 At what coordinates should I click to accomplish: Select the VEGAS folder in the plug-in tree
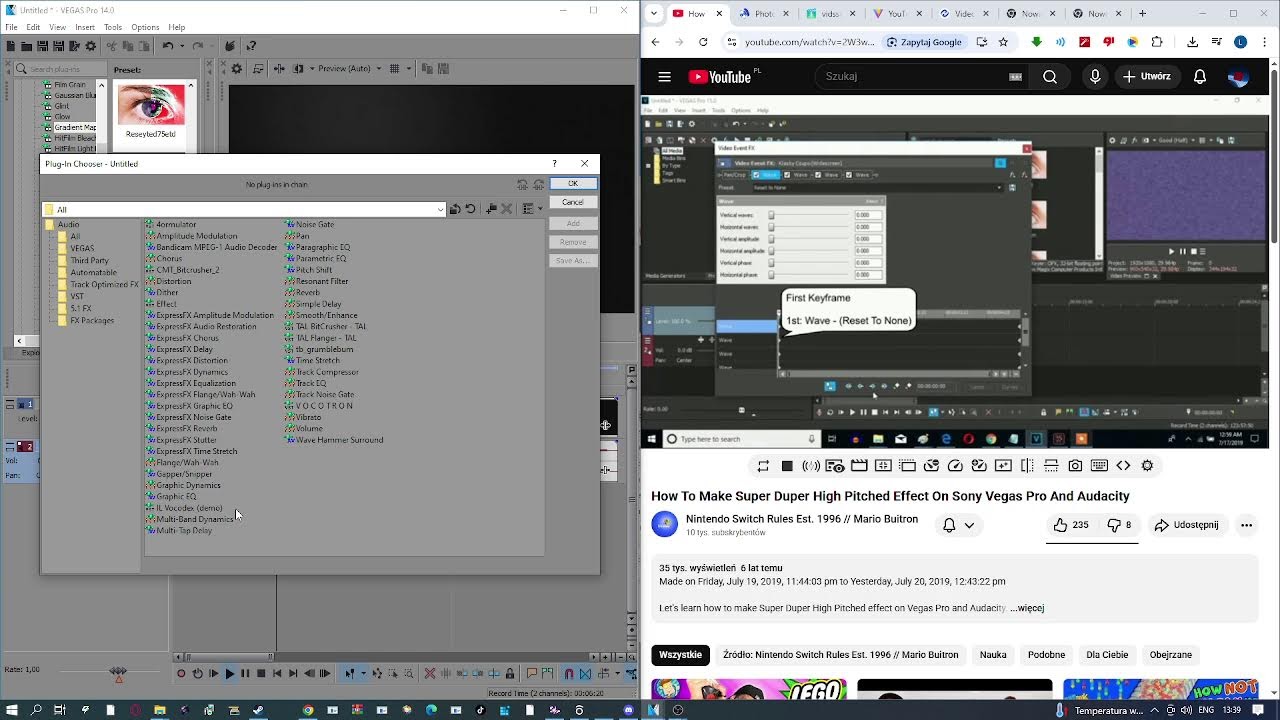click(82, 249)
